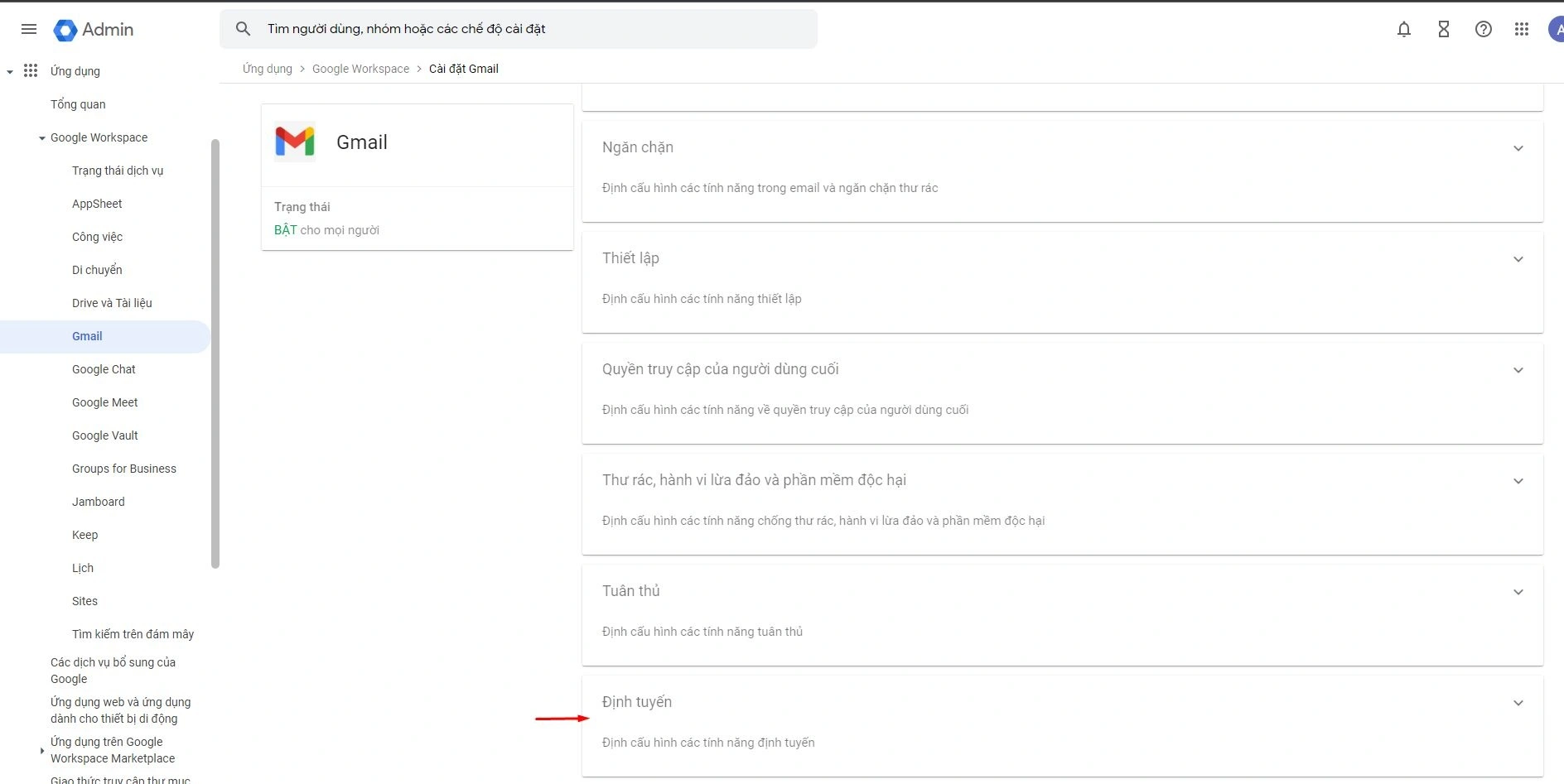Select Lịch in sidebar

83,568
